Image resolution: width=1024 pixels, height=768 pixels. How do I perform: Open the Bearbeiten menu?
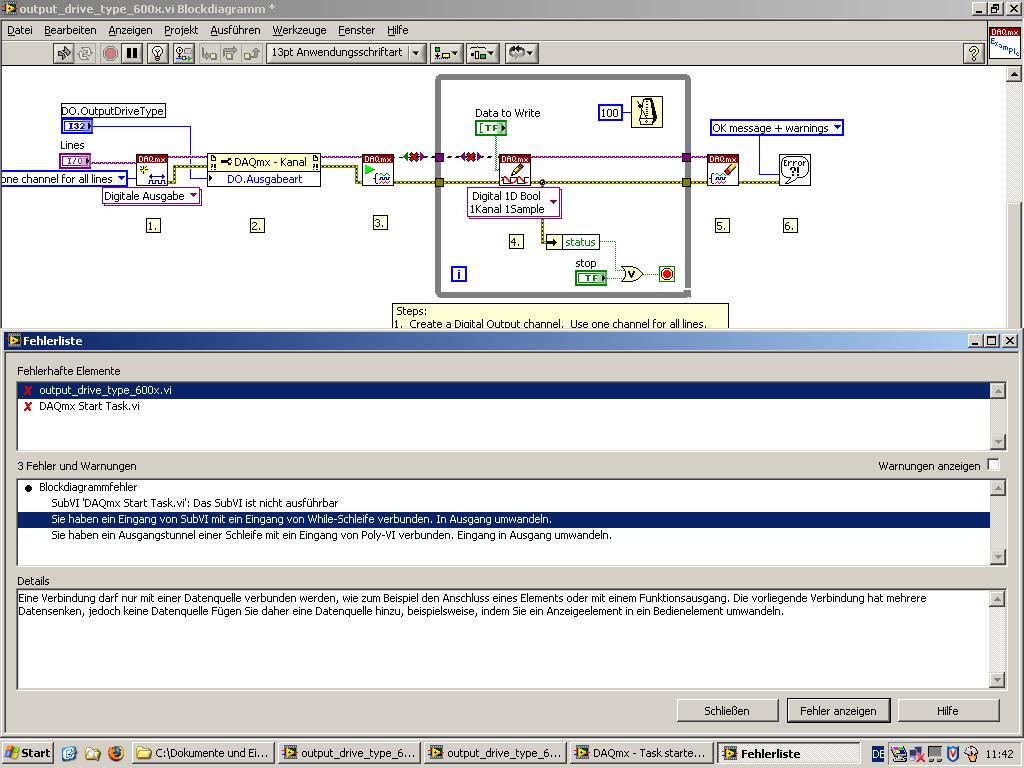(70, 30)
